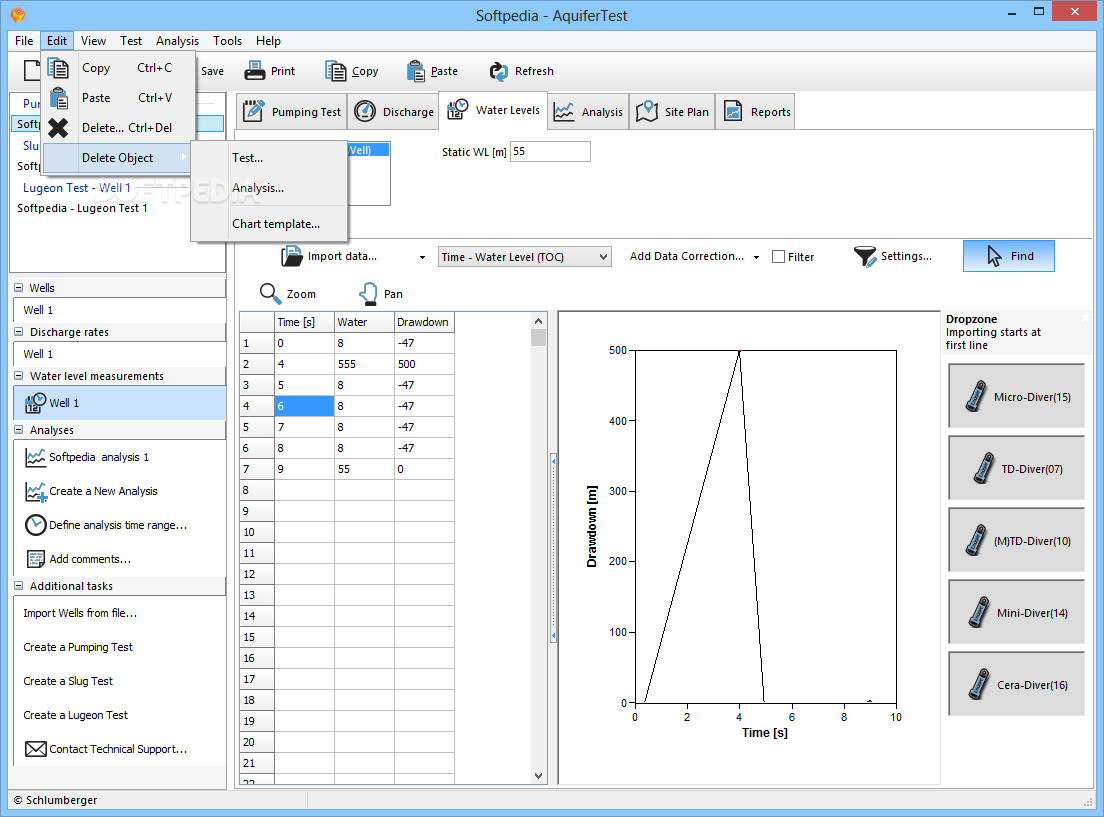The width and height of the screenshot is (1104, 817).
Task: Click the Static WL input field
Action: [x=550, y=151]
